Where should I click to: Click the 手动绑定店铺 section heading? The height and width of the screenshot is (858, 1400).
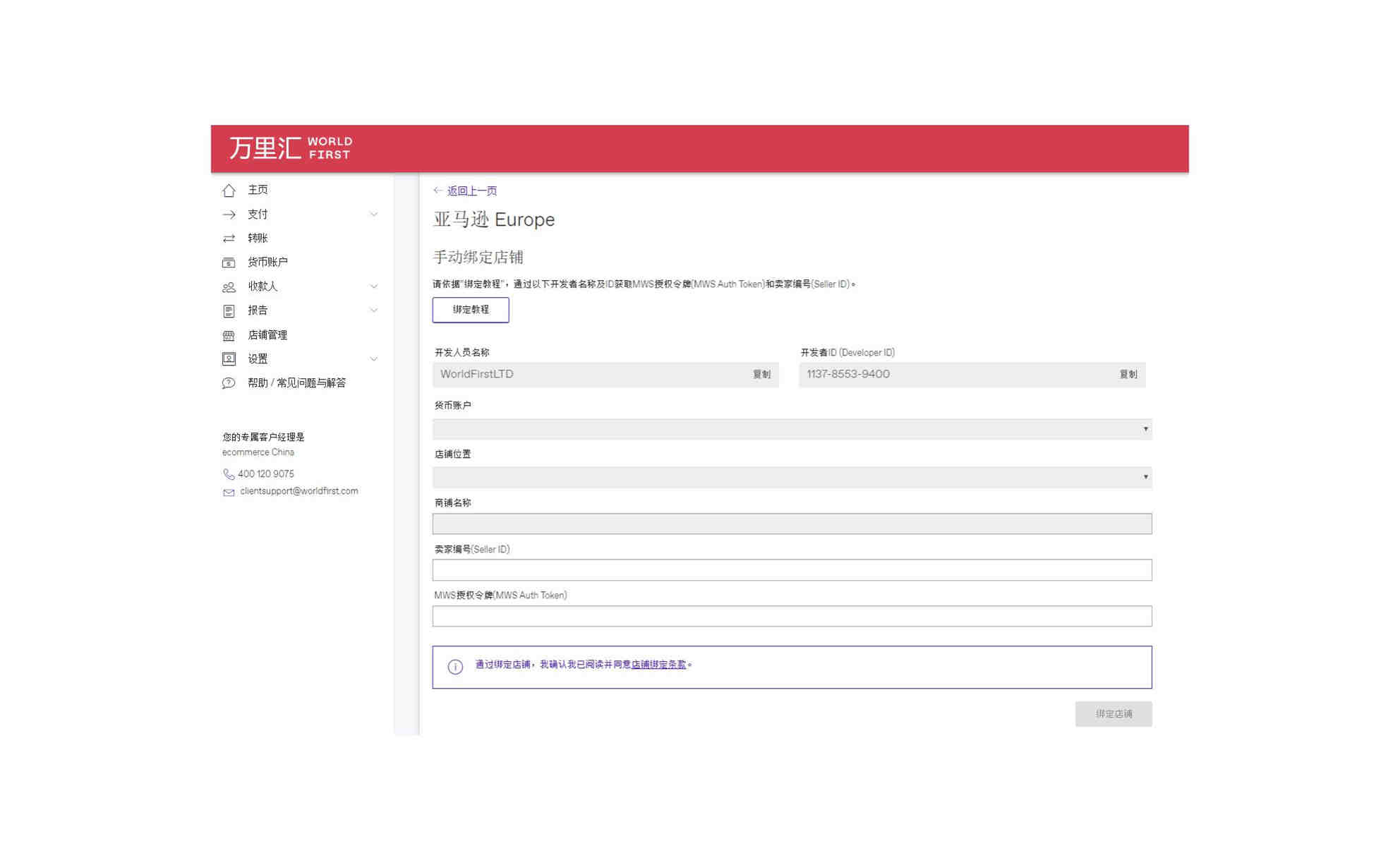478,257
